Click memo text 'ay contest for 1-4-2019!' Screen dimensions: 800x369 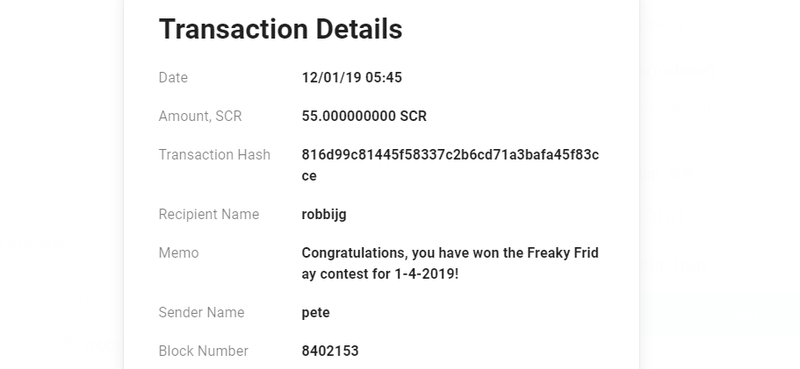(380, 274)
